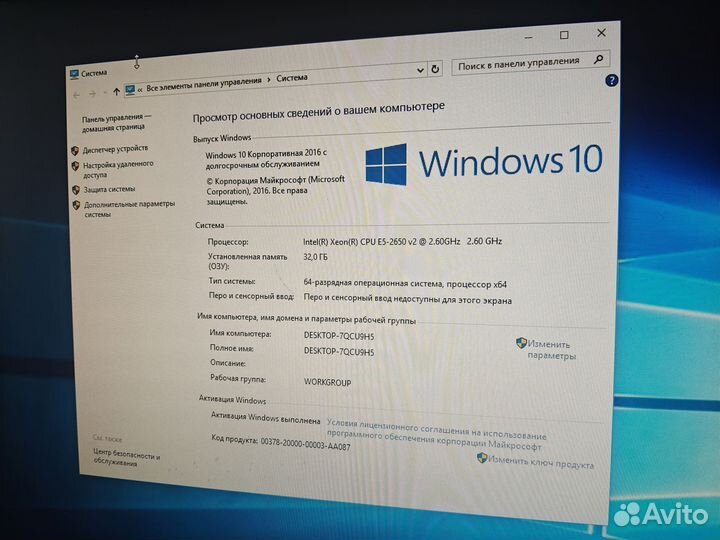Maximize the Система window
The height and width of the screenshot is (540, 720).
(564, 35)
